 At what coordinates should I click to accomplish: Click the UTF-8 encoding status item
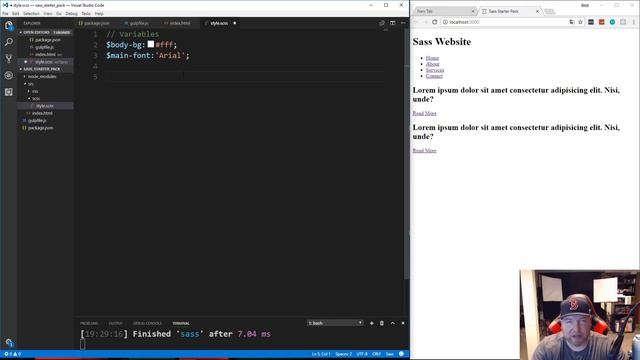(362, 354)
